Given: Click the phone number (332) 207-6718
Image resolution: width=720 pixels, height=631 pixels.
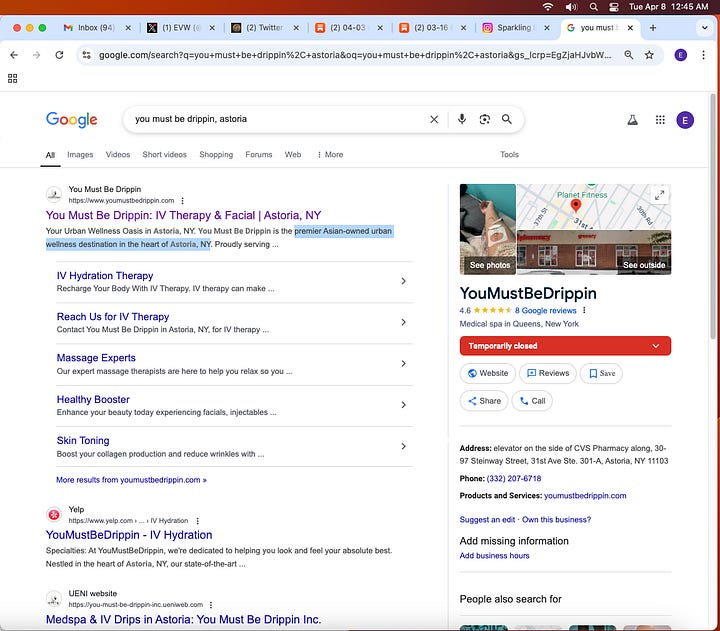Looking at the screenshot, I should coord(514,479).
